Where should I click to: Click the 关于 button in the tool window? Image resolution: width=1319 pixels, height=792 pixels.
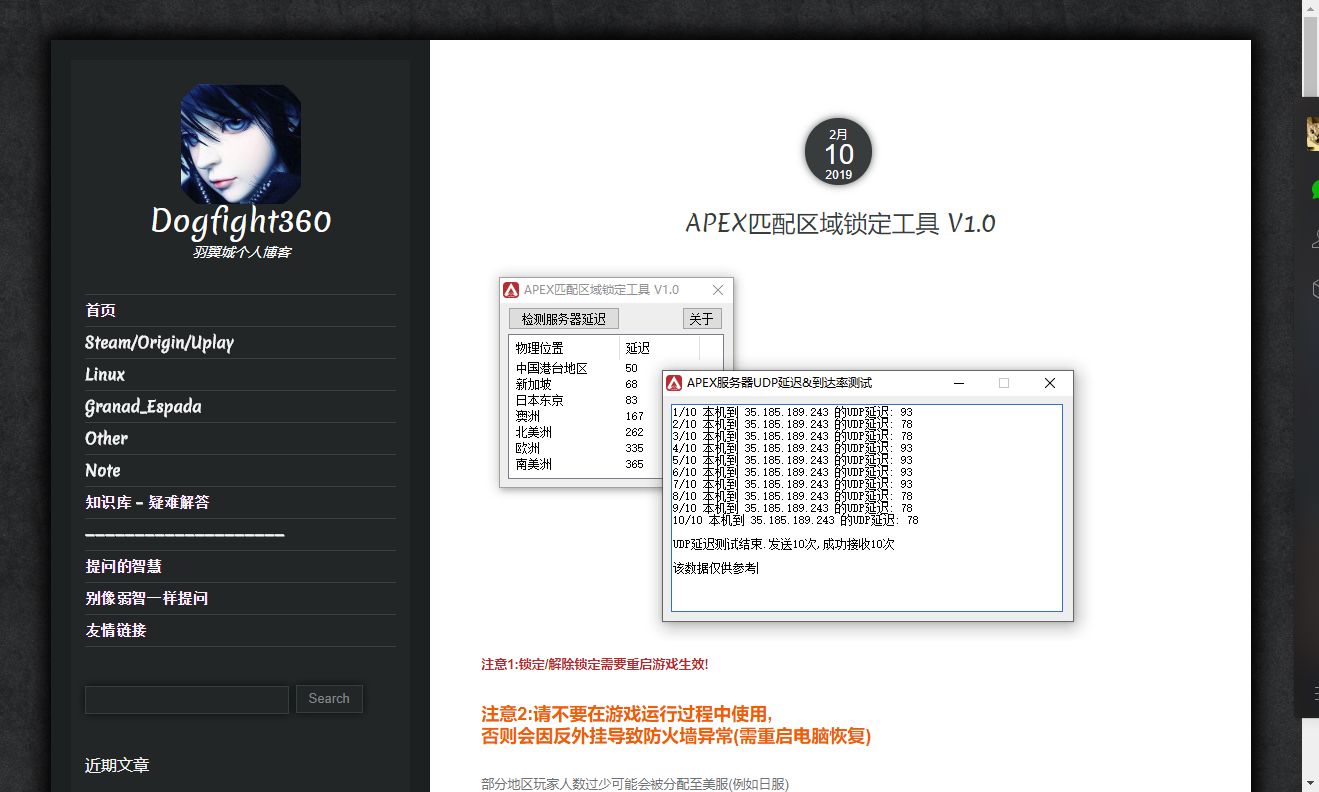(x=701, y=319)
